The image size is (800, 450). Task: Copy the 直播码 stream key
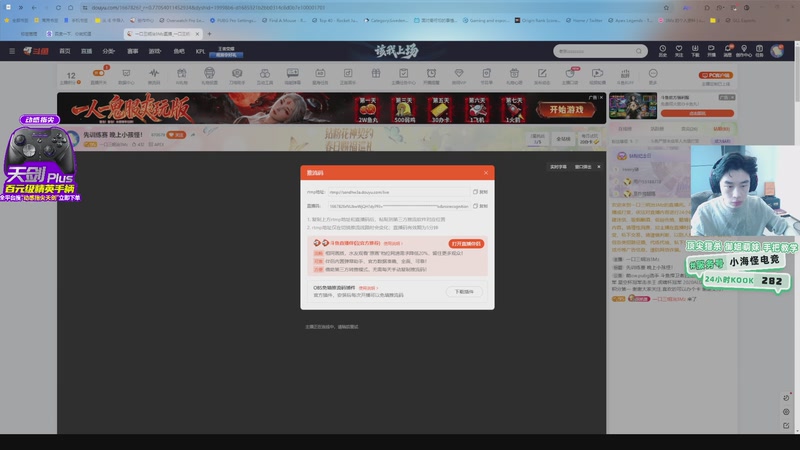pyautogui.click(x=480, y=206)
